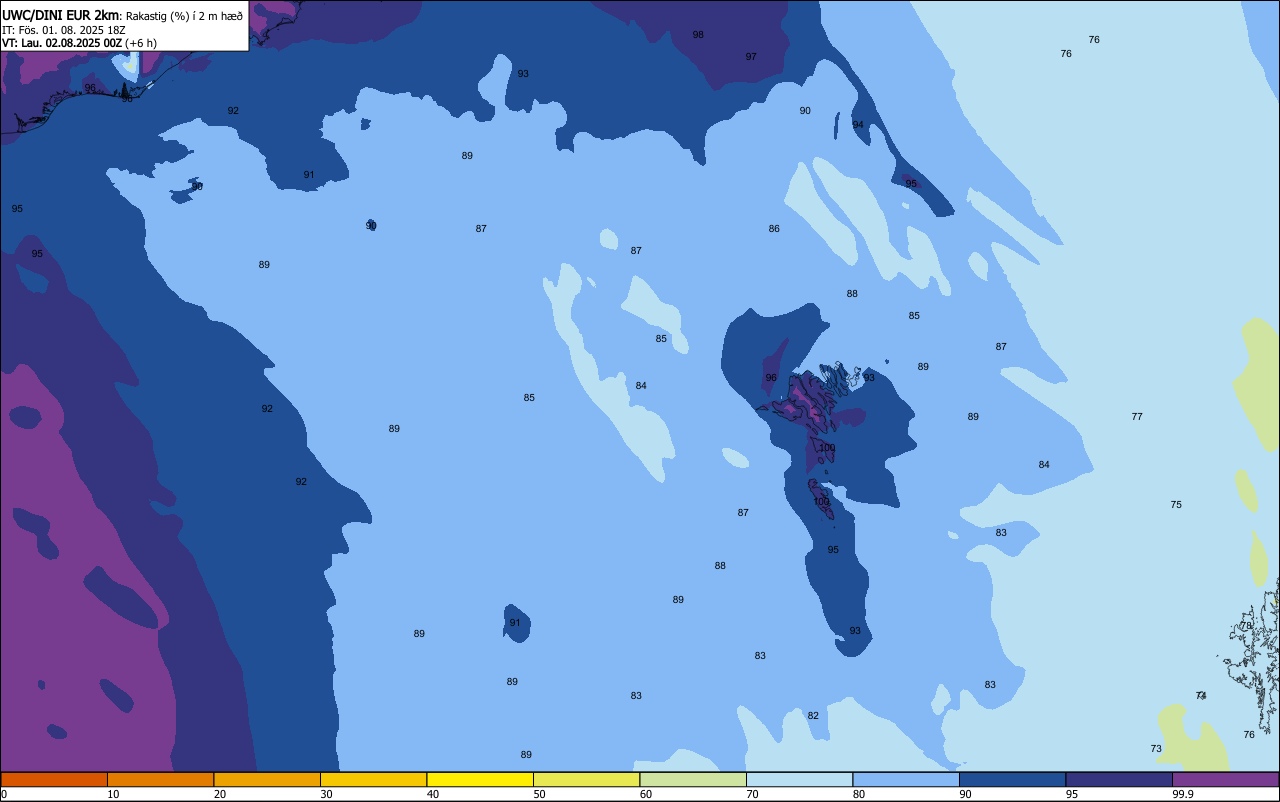Click the medium blue 90–95 legend swatch
The height and width of the screenshot is (802, 1280).
click(1012, 779)
